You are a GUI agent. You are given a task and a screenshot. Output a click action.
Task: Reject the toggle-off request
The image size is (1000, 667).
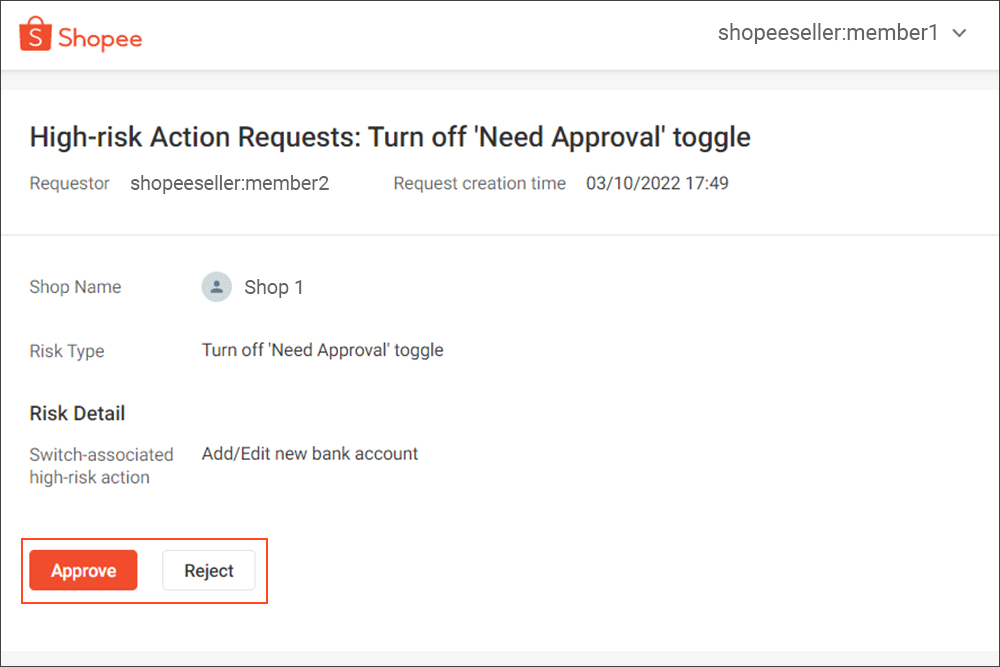[x=208, y=570]
